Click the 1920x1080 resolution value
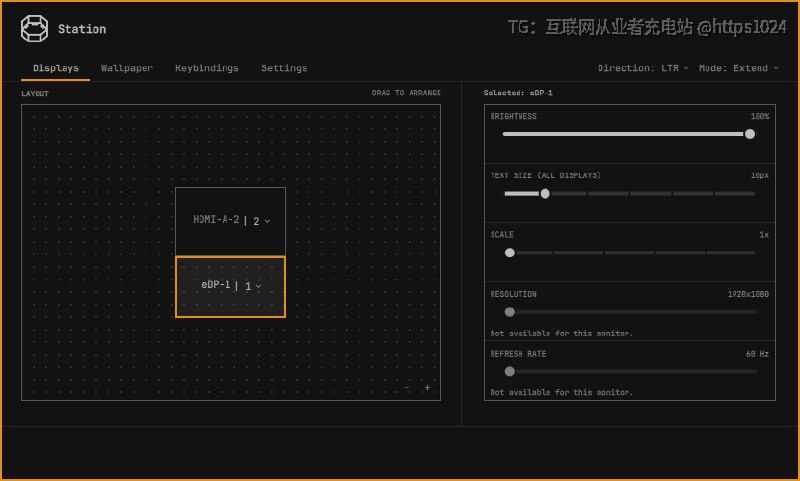The image size is (800, 481). click(x=748, y=294)
